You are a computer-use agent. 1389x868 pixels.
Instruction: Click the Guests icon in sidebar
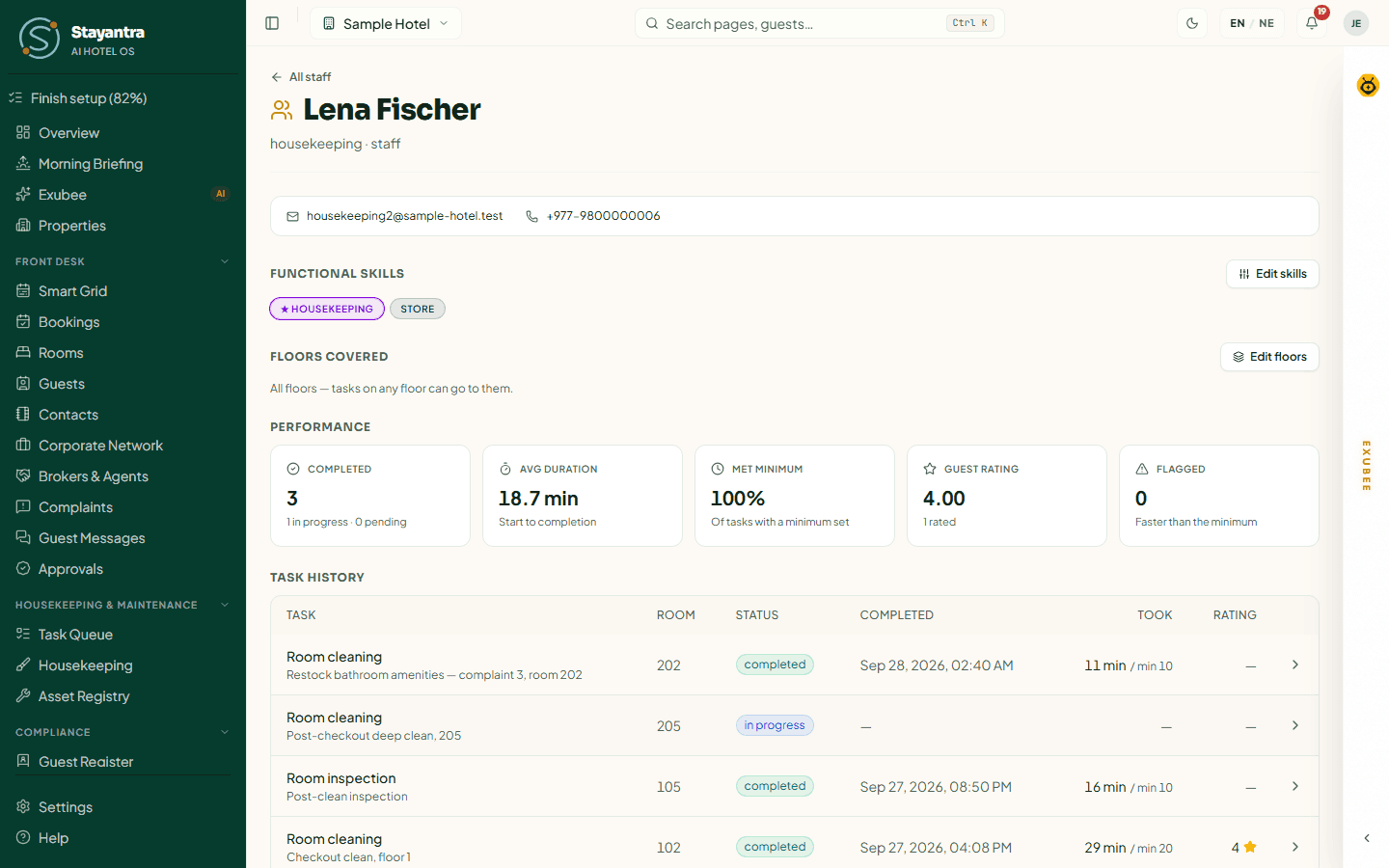(23, 383)
